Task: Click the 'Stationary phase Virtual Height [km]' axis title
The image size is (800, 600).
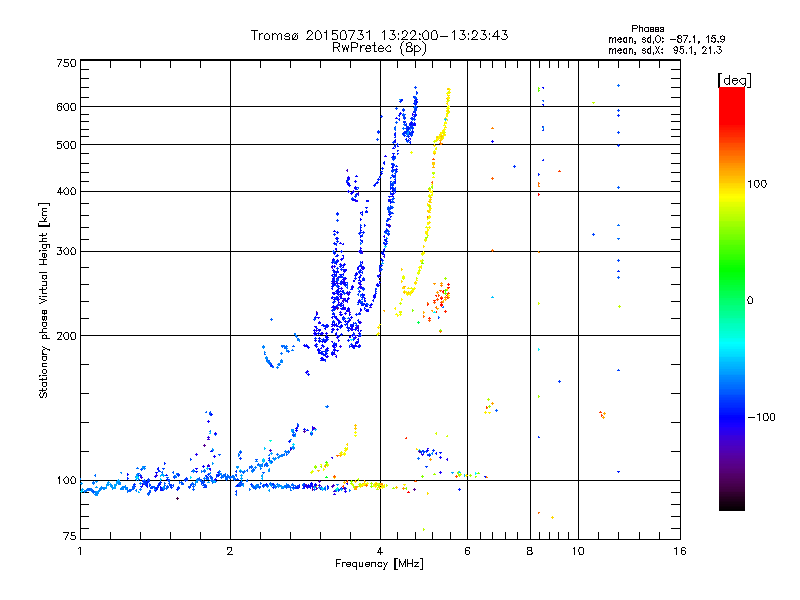Action: click(44, 301)
